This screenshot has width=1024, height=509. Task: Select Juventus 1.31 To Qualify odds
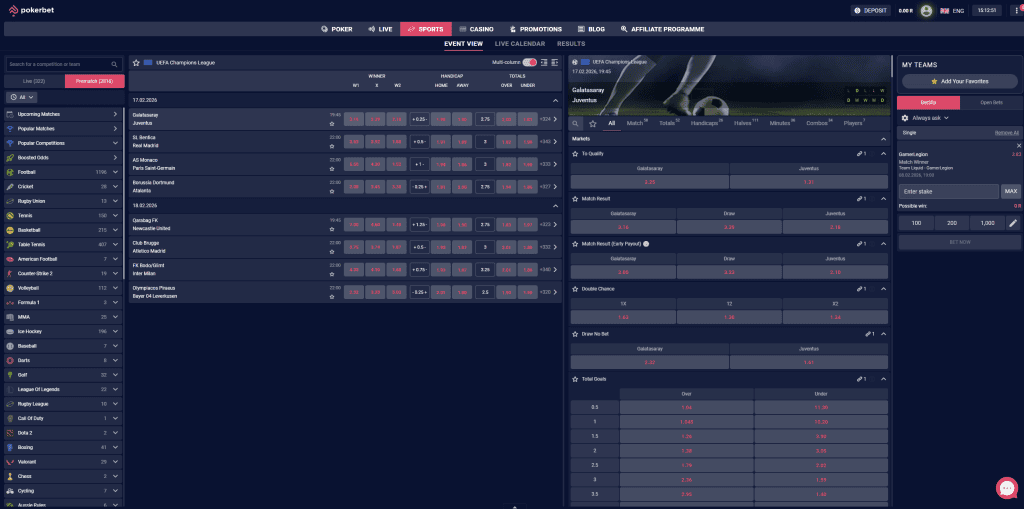coord(808,182)
